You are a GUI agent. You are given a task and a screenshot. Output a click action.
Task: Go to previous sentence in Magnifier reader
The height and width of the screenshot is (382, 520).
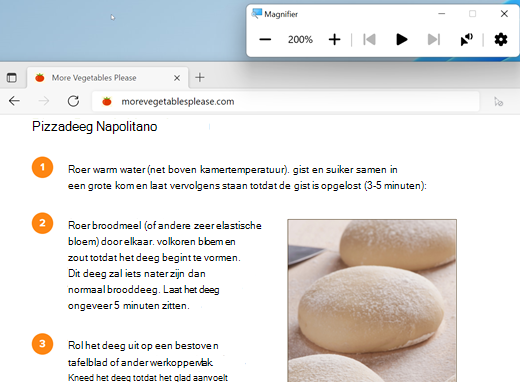coord(369,39)
